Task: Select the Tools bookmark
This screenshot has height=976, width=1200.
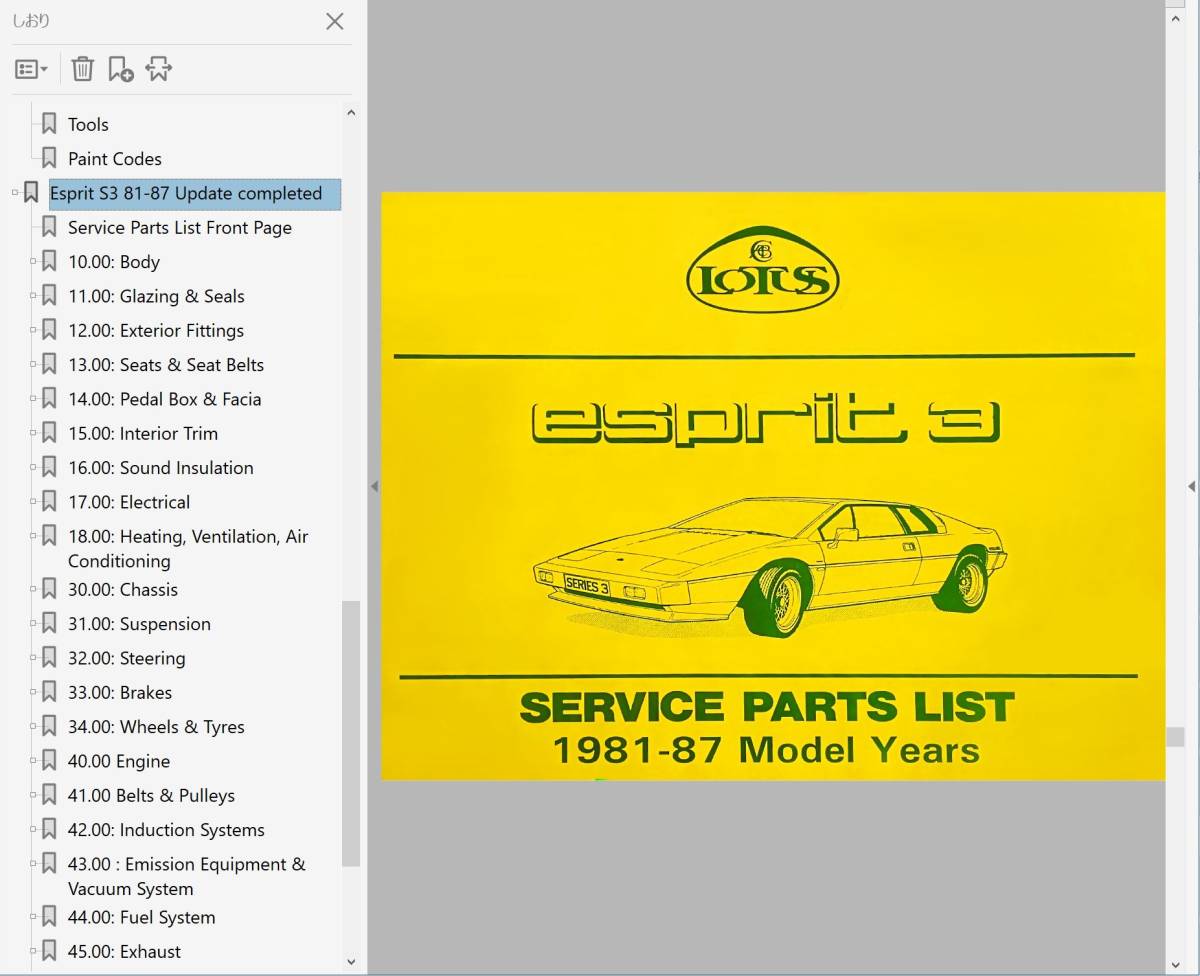Action: tap(88, 125)
